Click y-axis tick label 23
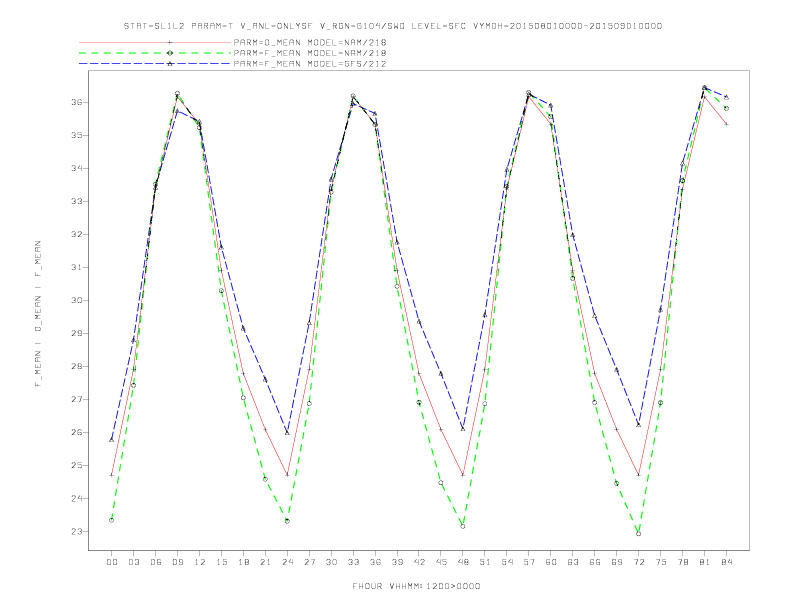Screen dimensions: 792x612 click(77, 532)
